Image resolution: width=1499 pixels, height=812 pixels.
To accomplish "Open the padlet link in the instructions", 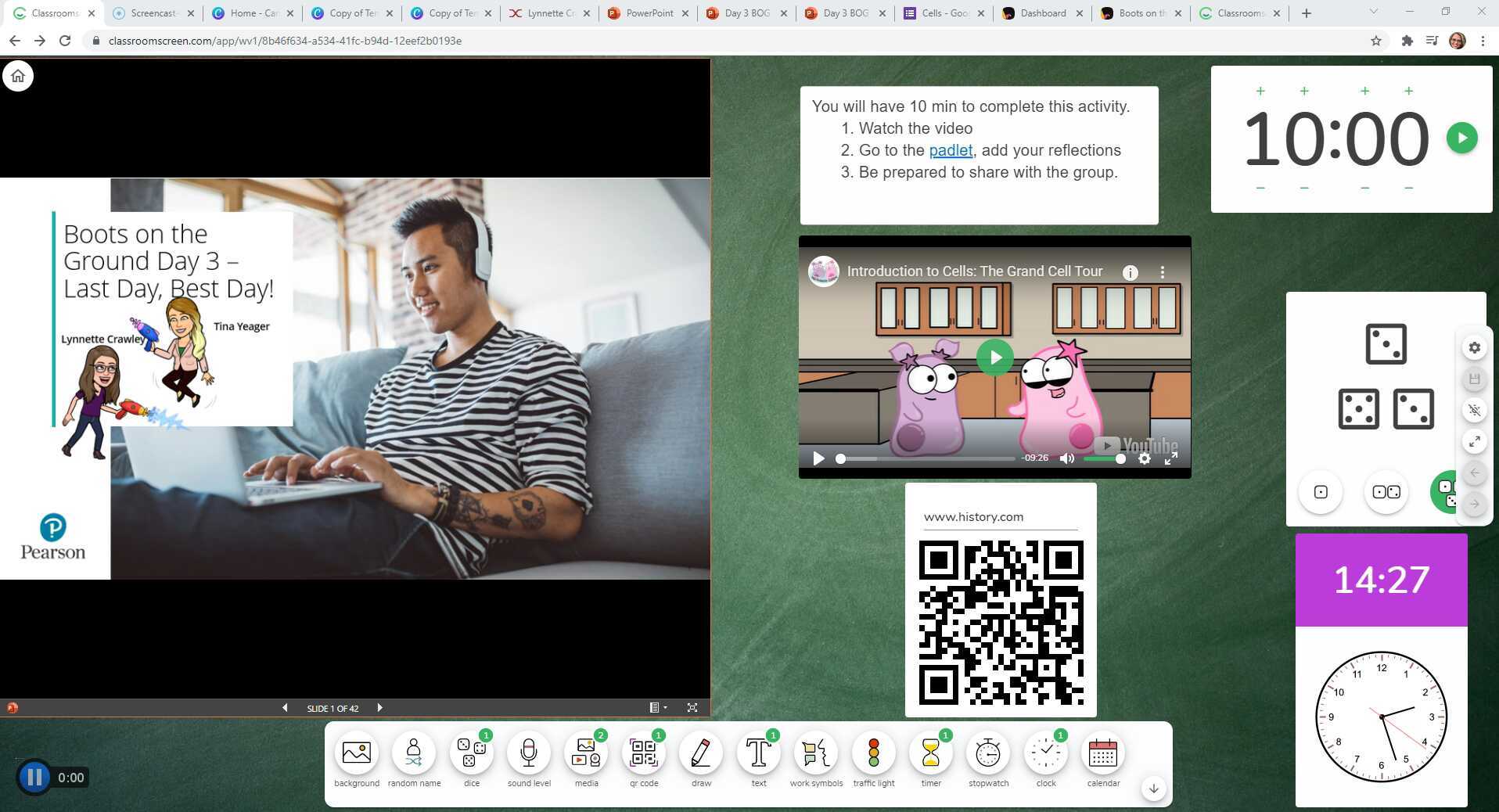I will (950, 150).
